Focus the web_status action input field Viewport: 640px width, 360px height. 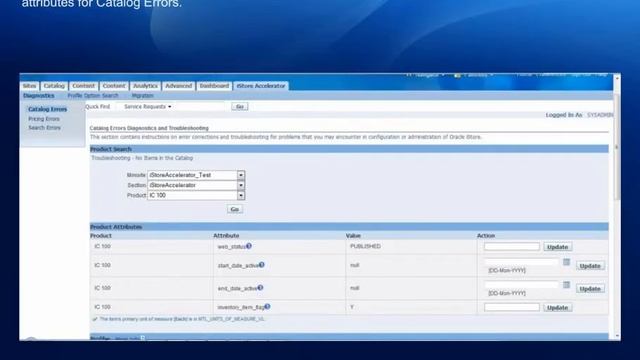pyautogui.click(x=512, y=247)
